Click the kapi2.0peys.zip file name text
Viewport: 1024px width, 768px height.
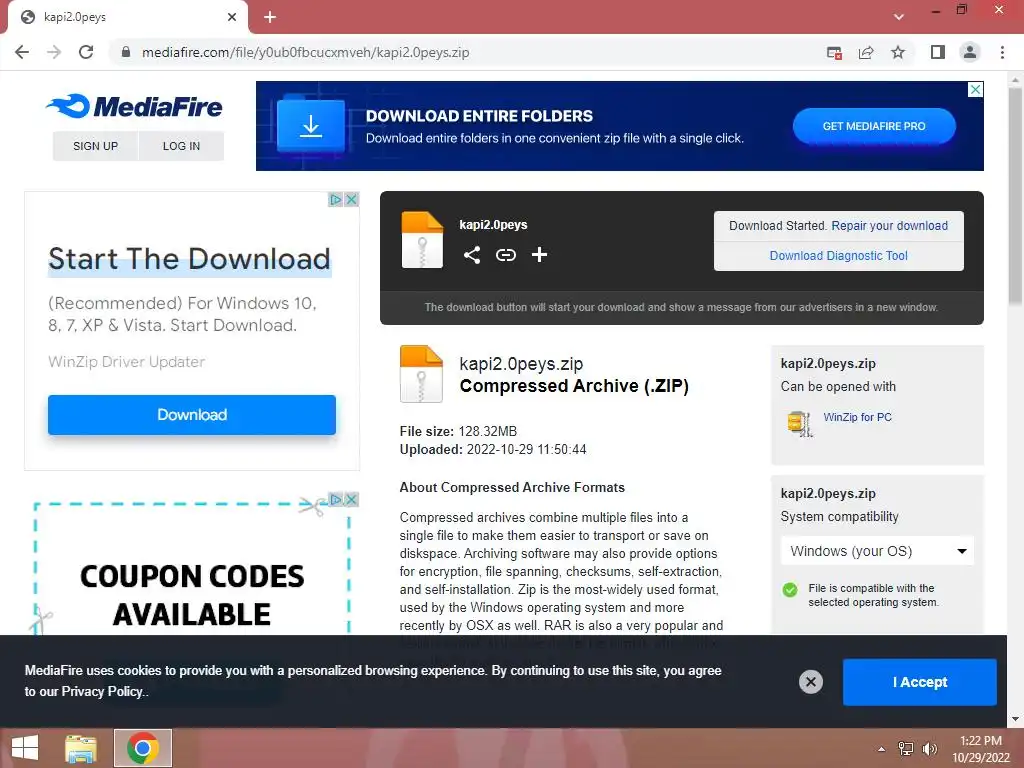coord(521,364)
